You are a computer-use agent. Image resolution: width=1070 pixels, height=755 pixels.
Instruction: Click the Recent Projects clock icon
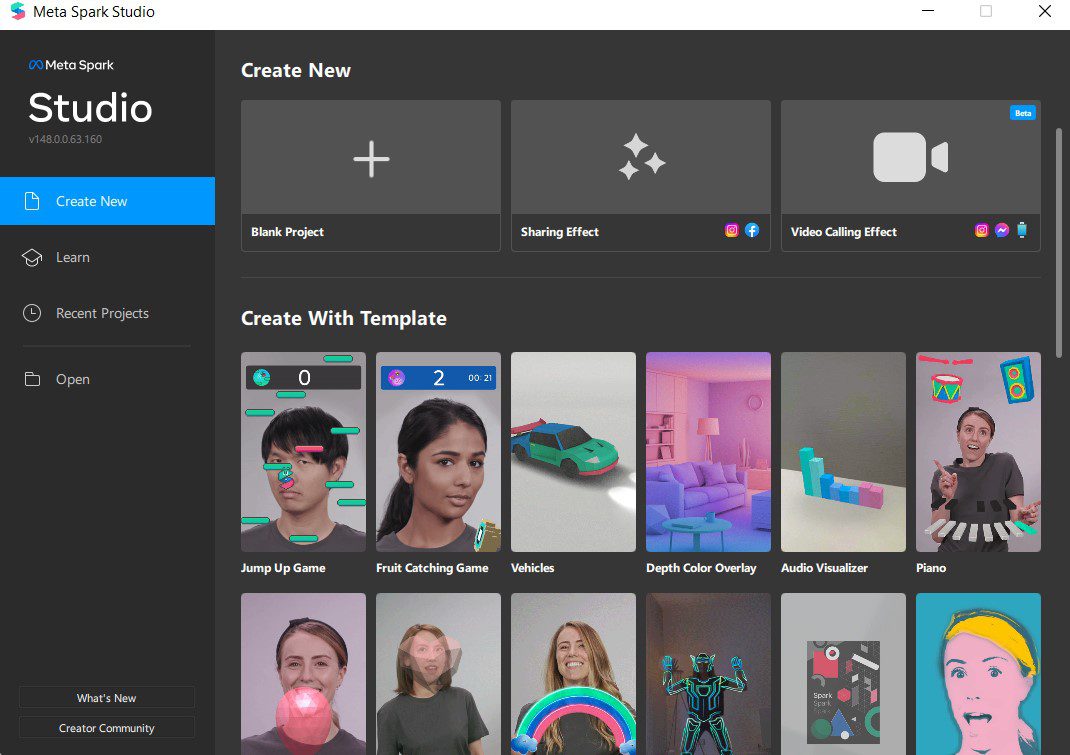pyautogui.click(x=33, y=314)
